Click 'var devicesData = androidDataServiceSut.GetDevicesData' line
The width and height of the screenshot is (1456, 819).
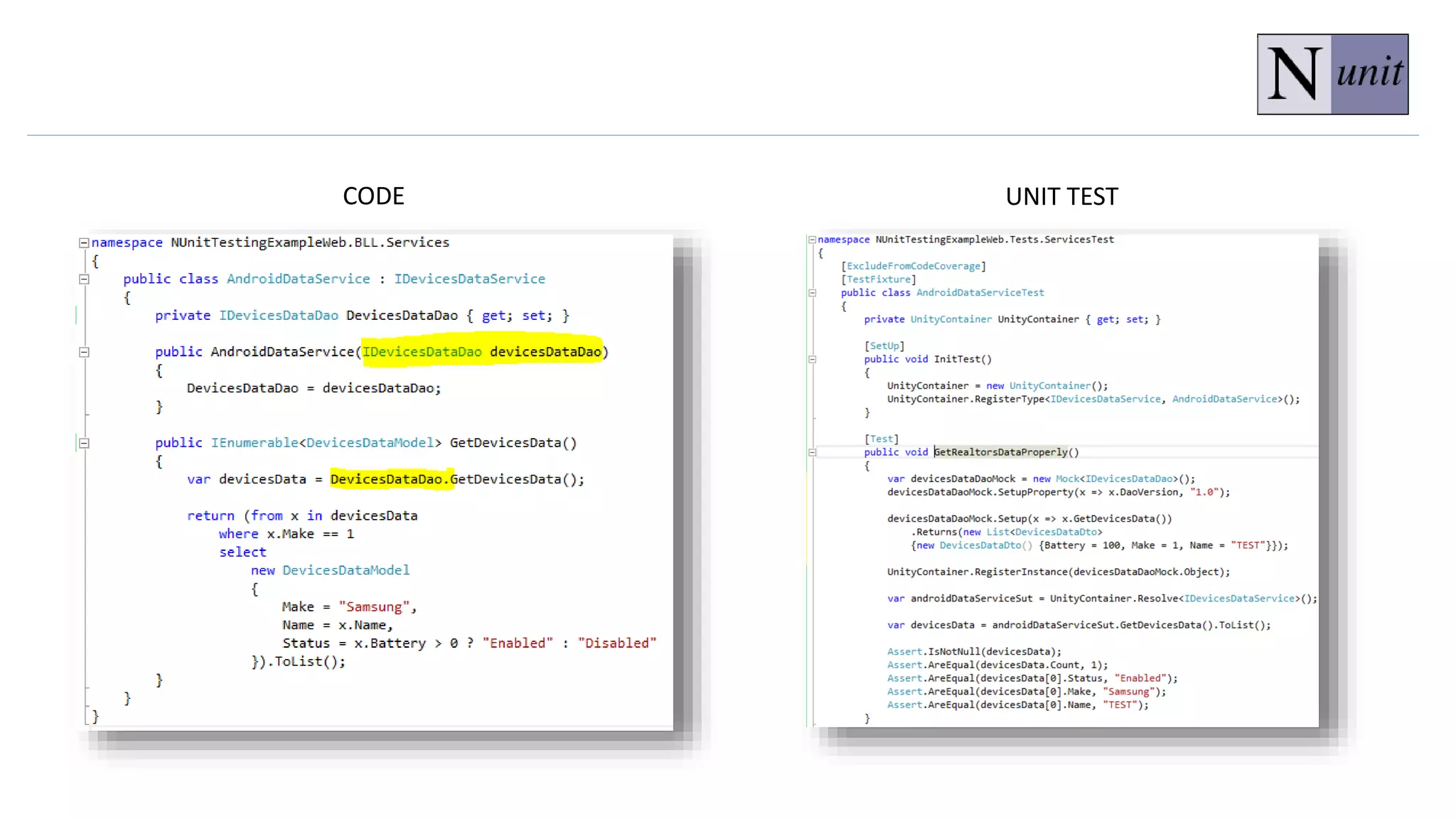click(1078, 625)
